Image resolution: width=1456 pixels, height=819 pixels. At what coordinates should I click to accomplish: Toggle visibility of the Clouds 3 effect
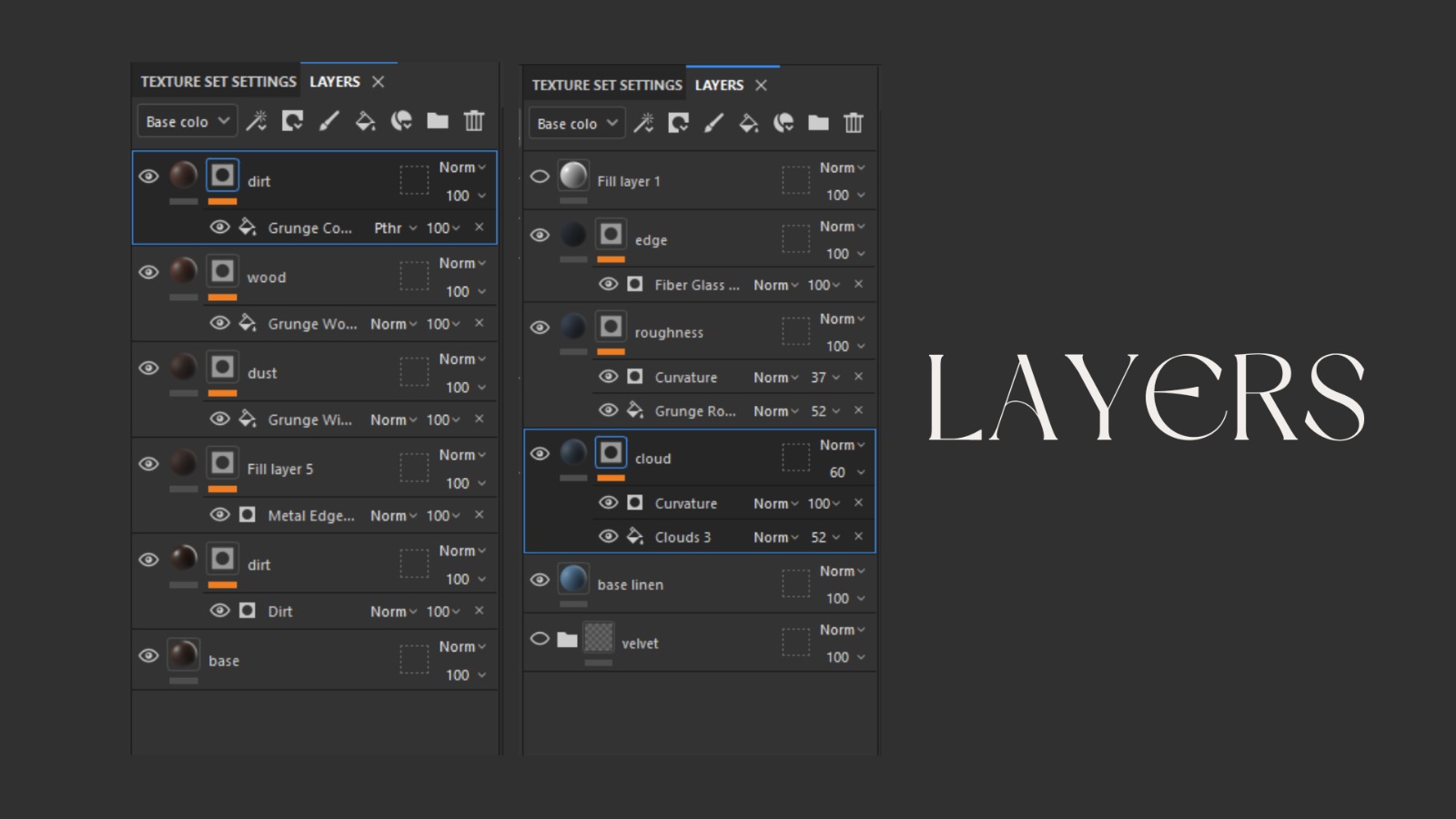[x=608, y=537]
